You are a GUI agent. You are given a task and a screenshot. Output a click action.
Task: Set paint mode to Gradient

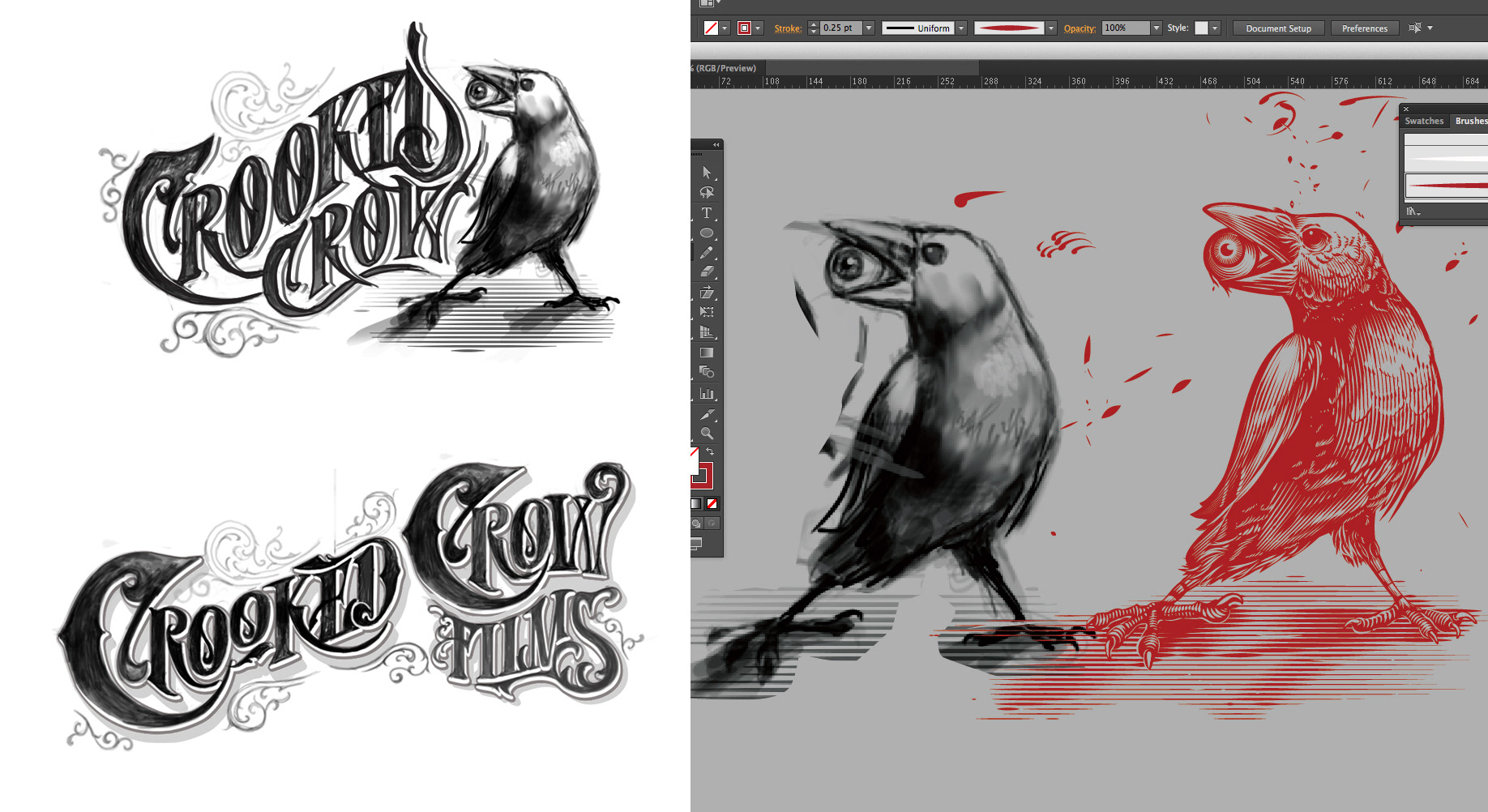pos(696,504)
